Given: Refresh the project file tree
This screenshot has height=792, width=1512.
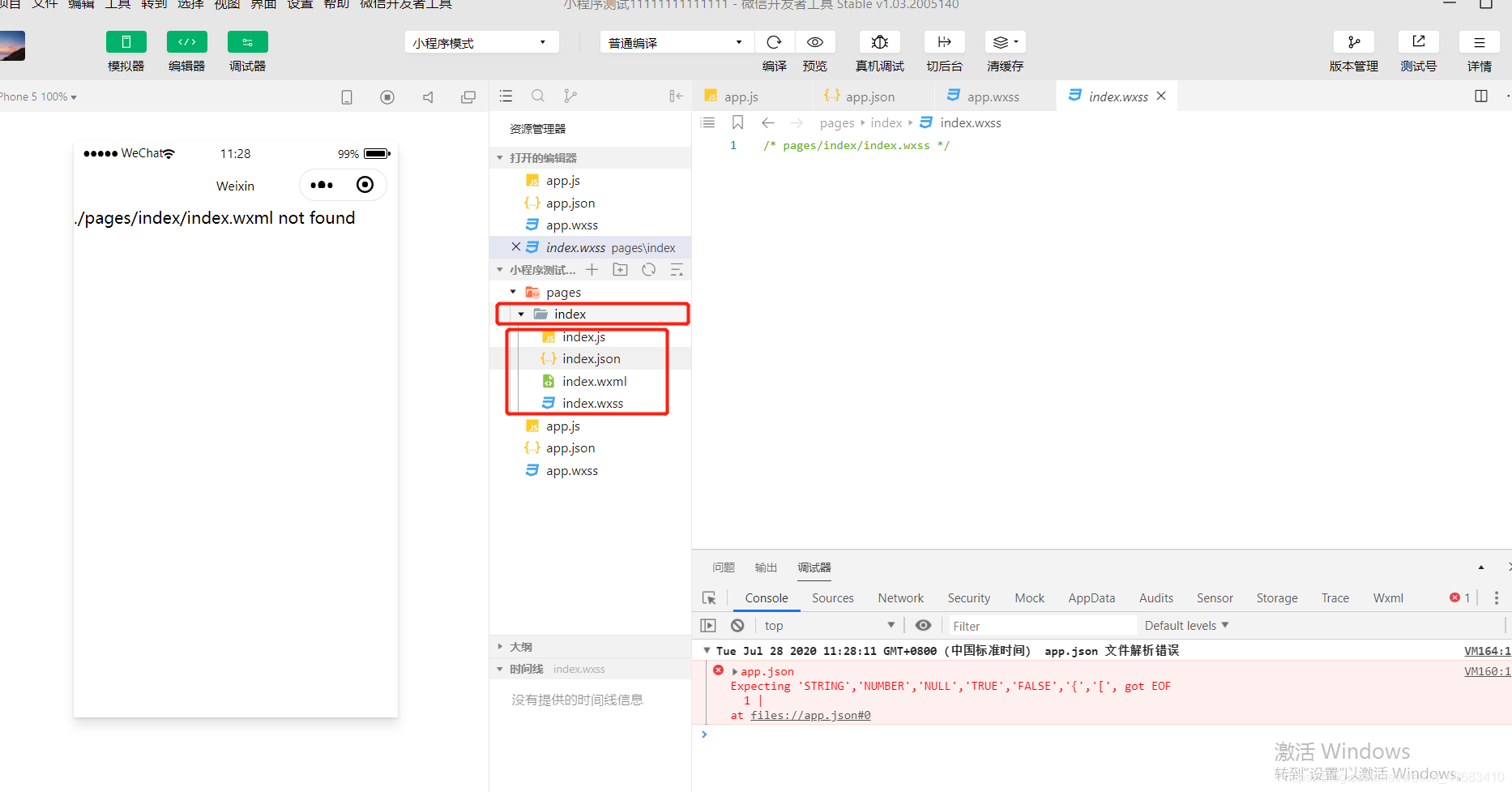Looking at the screenshot, I should [x=649, y=270].
